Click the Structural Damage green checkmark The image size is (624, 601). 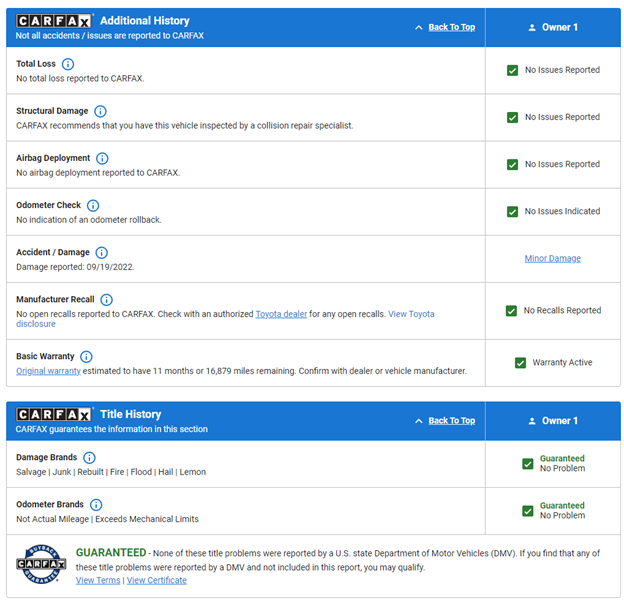513,117
